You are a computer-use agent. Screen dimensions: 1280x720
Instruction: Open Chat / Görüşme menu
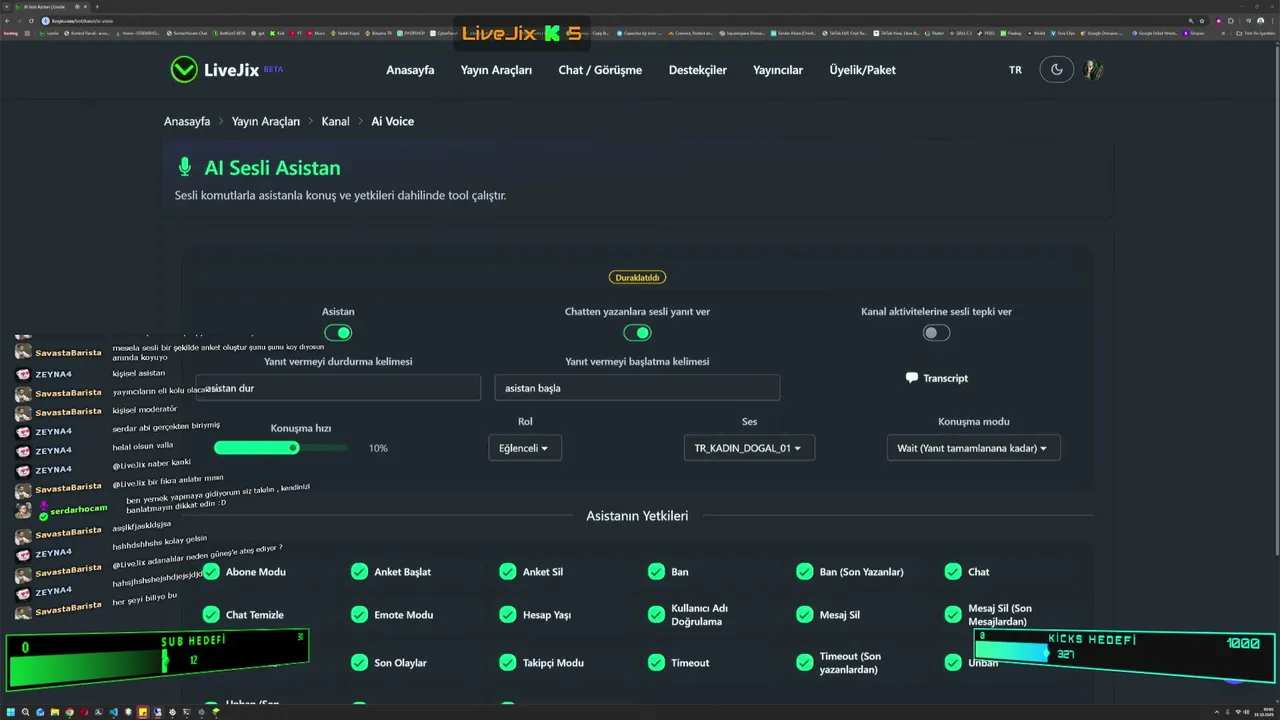click(x=600, y=70)
